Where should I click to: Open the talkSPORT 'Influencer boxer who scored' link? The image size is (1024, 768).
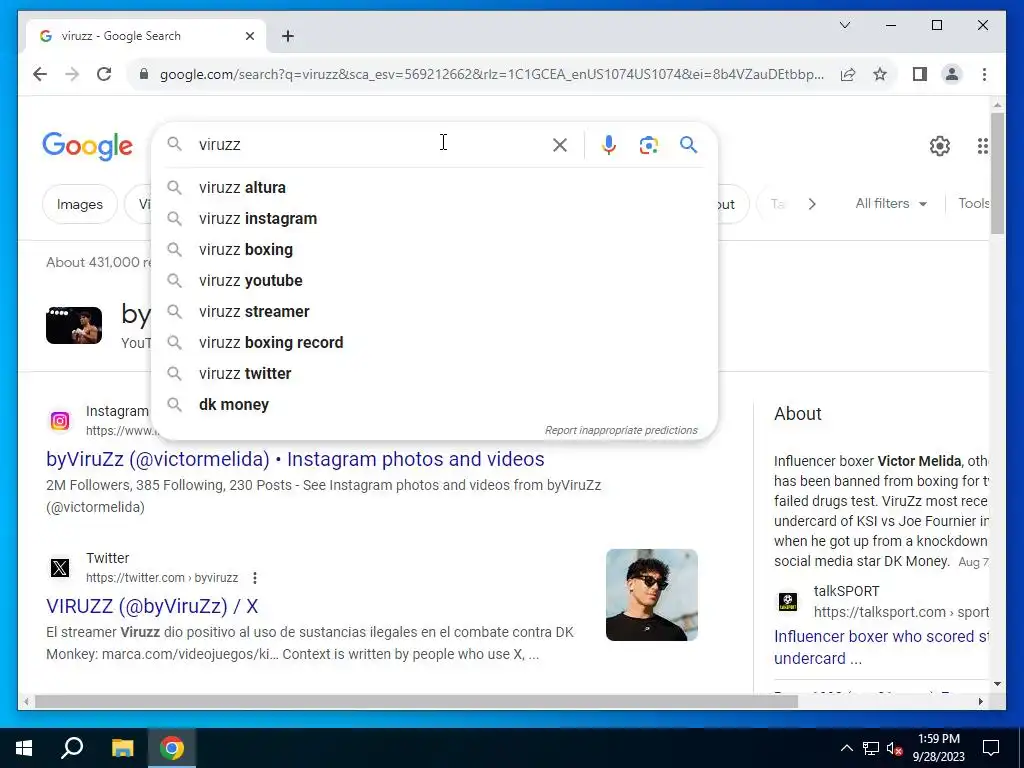881,647
